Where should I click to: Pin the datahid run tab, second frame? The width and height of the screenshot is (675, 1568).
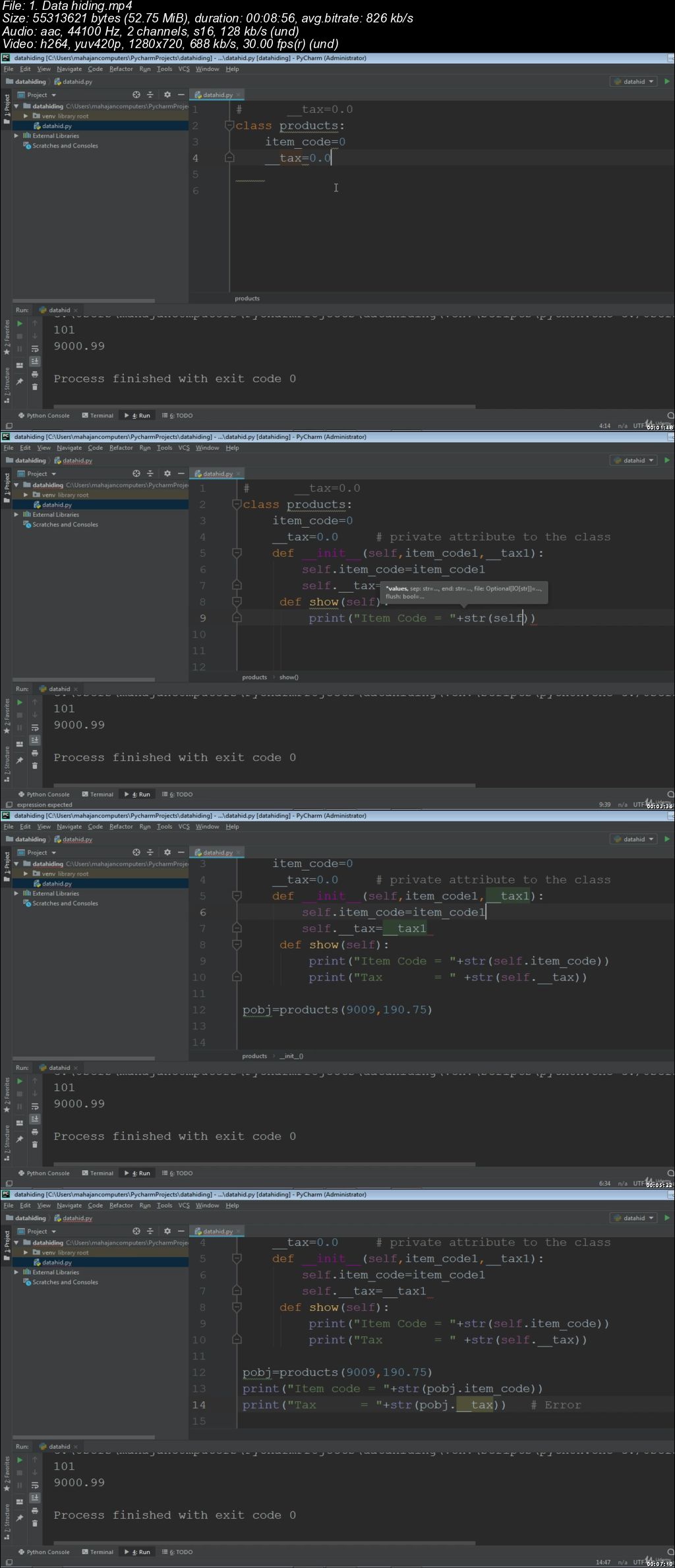tap(20, 760)
